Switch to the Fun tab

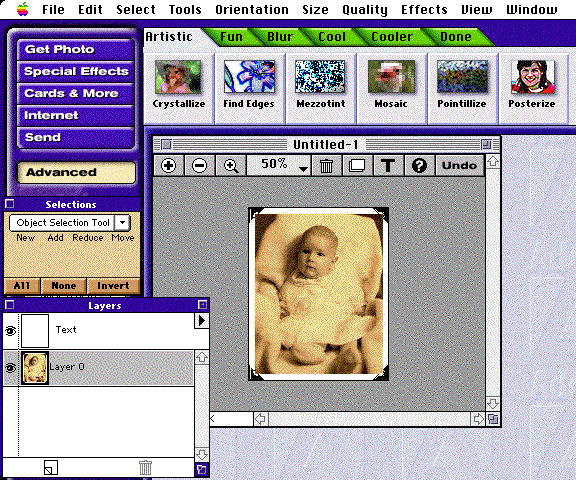(x=231, y=37)
